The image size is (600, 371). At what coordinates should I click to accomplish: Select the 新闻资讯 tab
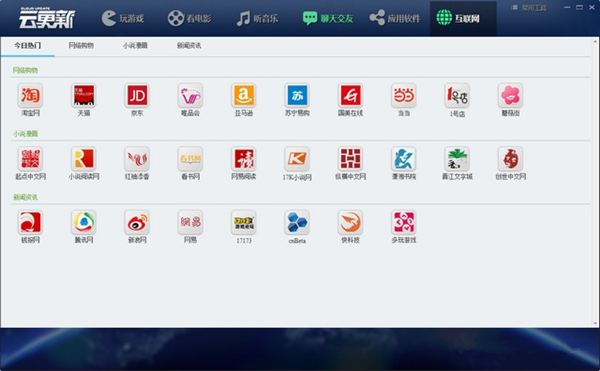[189, 46]
